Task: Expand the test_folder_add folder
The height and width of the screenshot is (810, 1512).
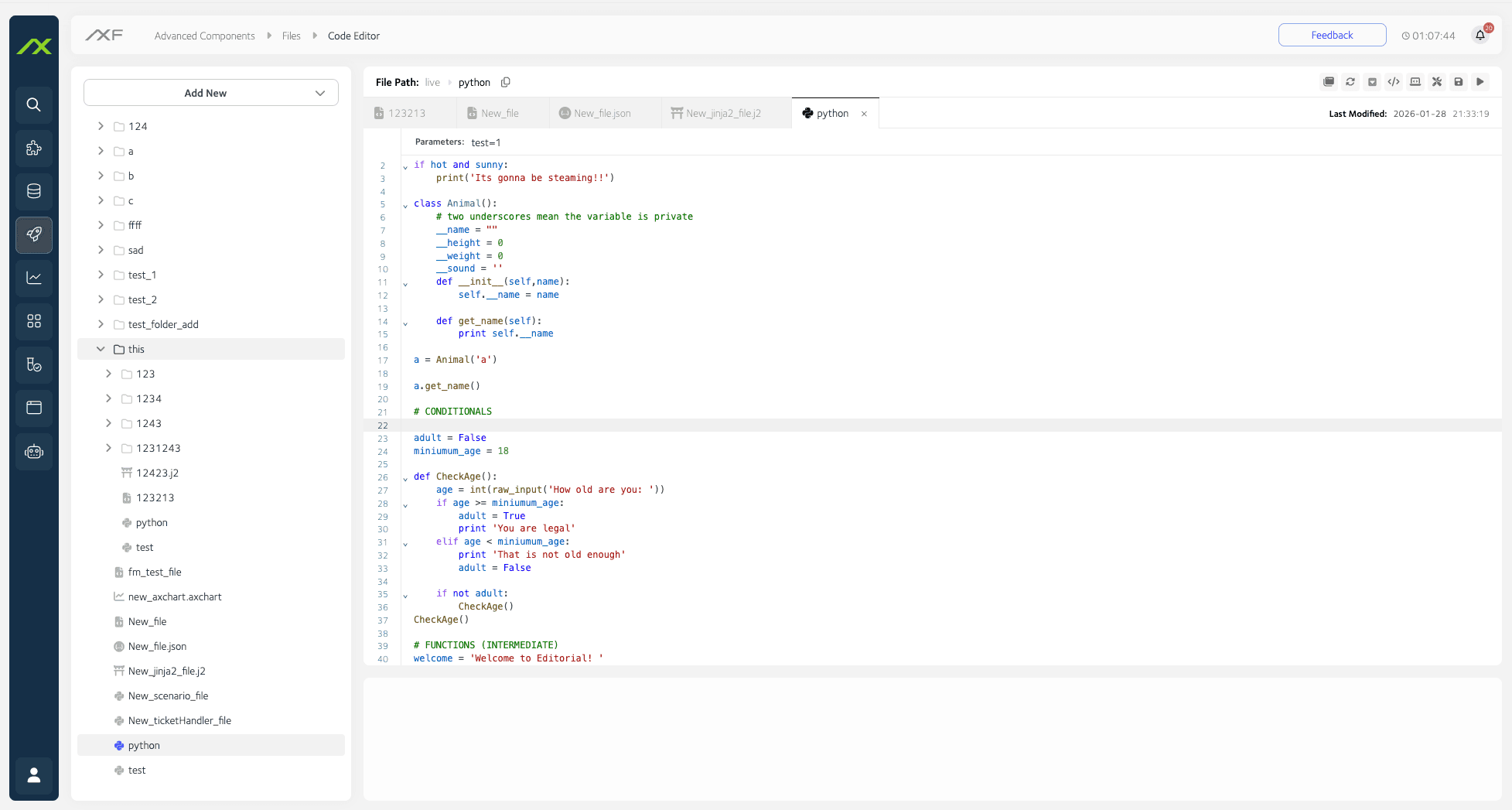Action: tap(101, 324)
